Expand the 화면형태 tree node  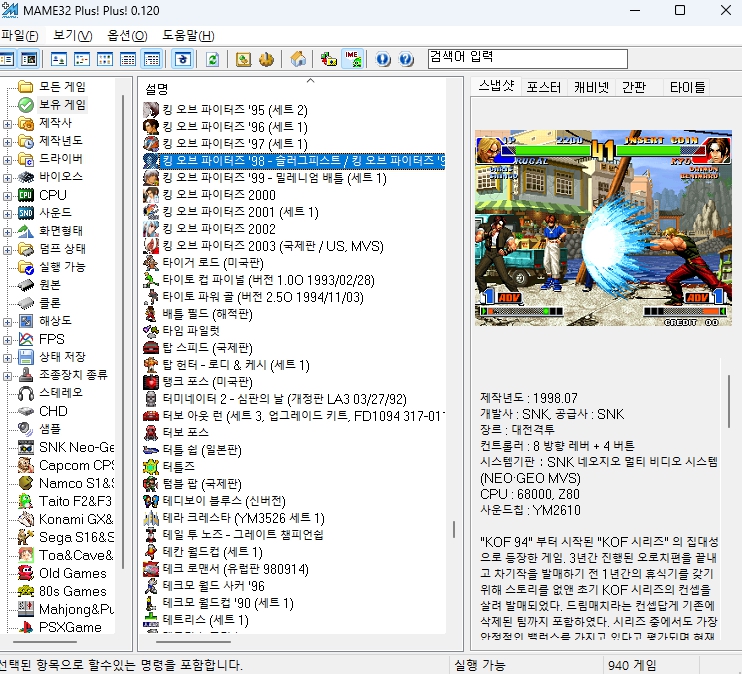coord(7,232)
